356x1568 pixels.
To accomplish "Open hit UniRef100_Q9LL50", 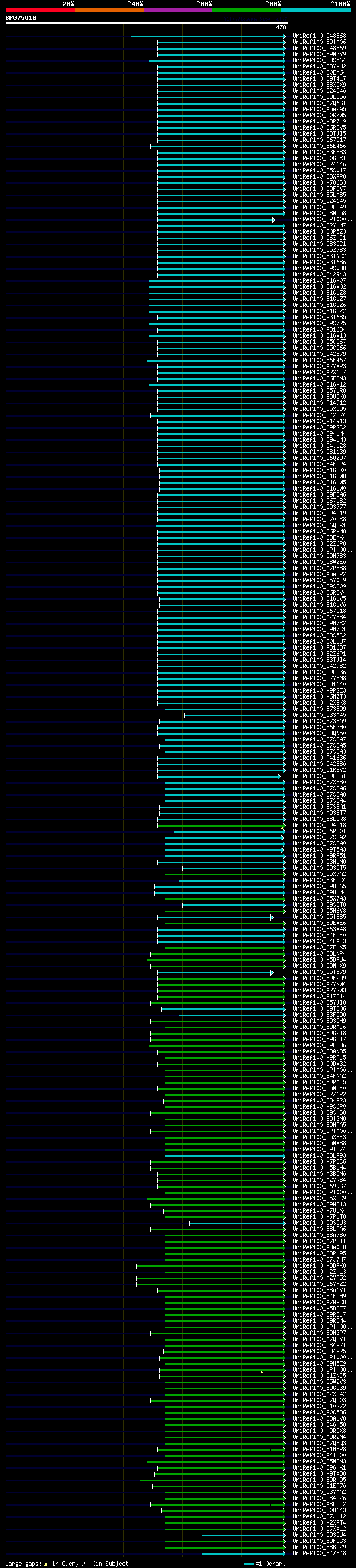I will pyautogui.click(x=319, y=97).
